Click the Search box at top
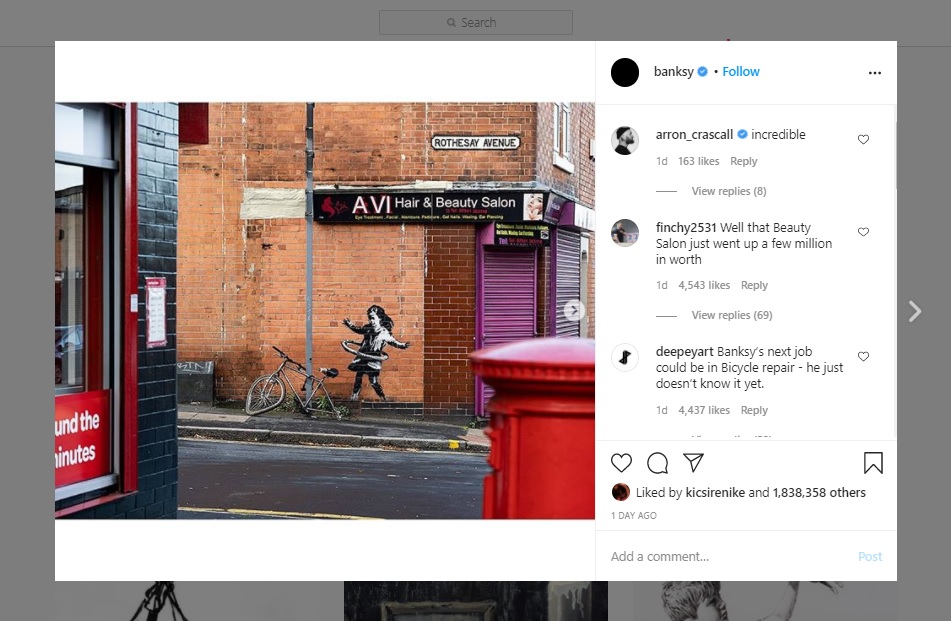Viewport: 951px width, 621px height. tap(476, 22)
